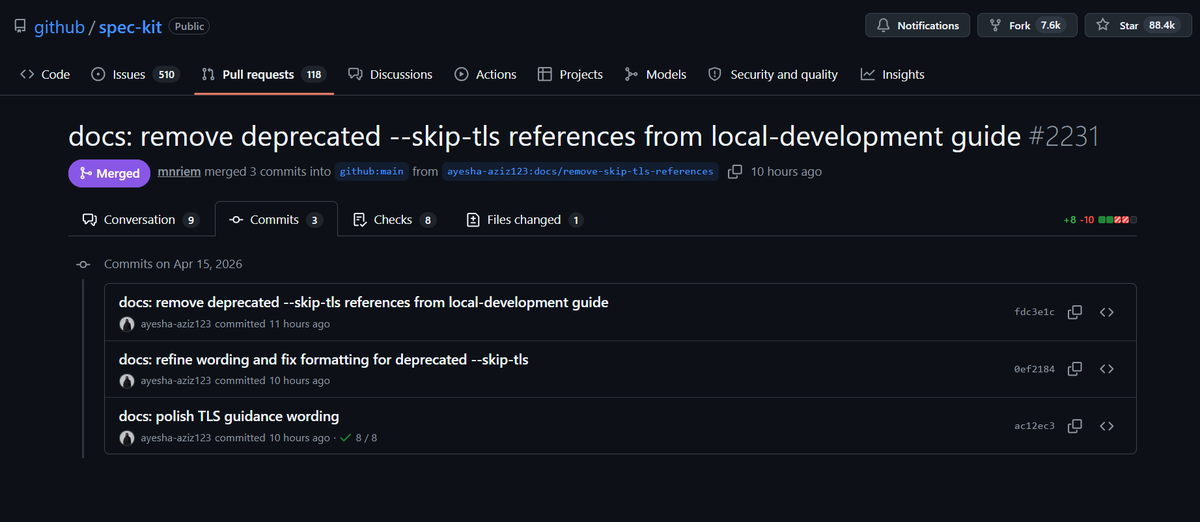Screen dimensions: 1200x522
Task: Click the pull request number #2231
Action: click(1064, 136)
